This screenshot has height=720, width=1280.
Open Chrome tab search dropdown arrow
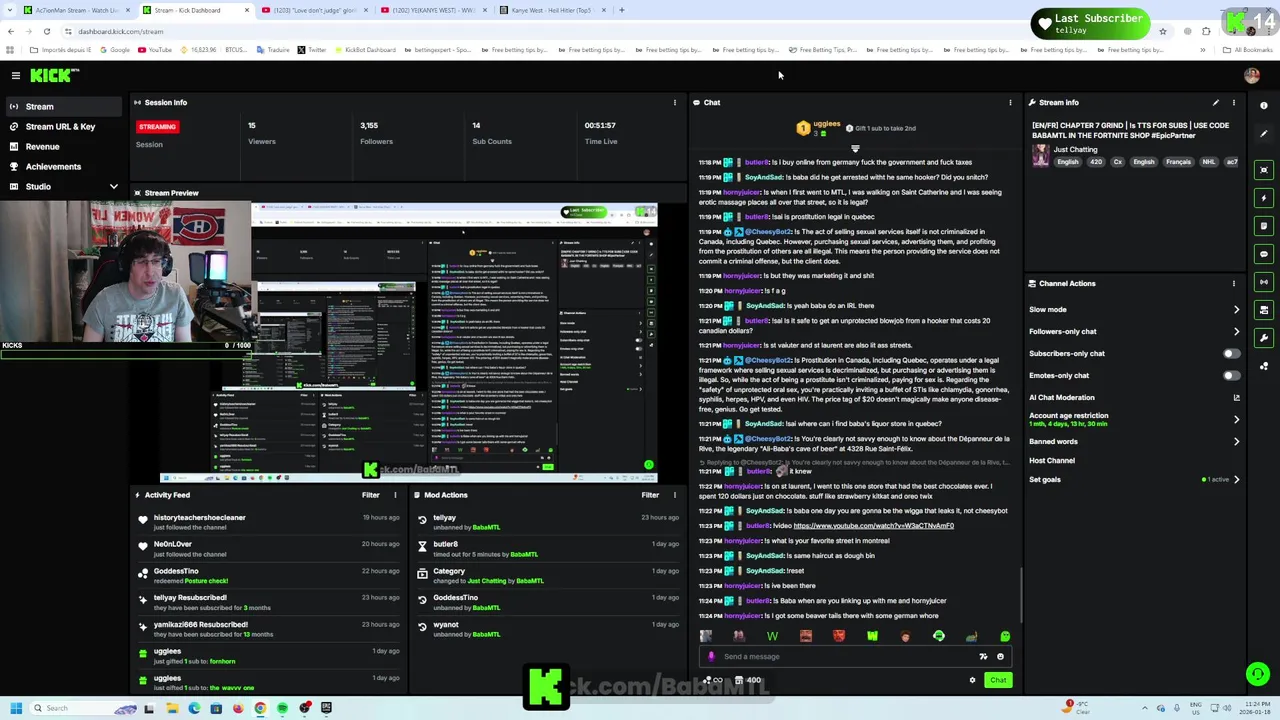click(10, 10)
